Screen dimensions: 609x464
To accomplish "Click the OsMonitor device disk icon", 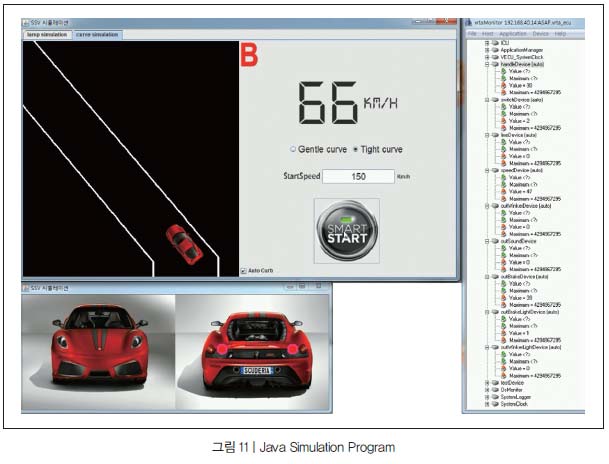I will click(x=495, y=390).
